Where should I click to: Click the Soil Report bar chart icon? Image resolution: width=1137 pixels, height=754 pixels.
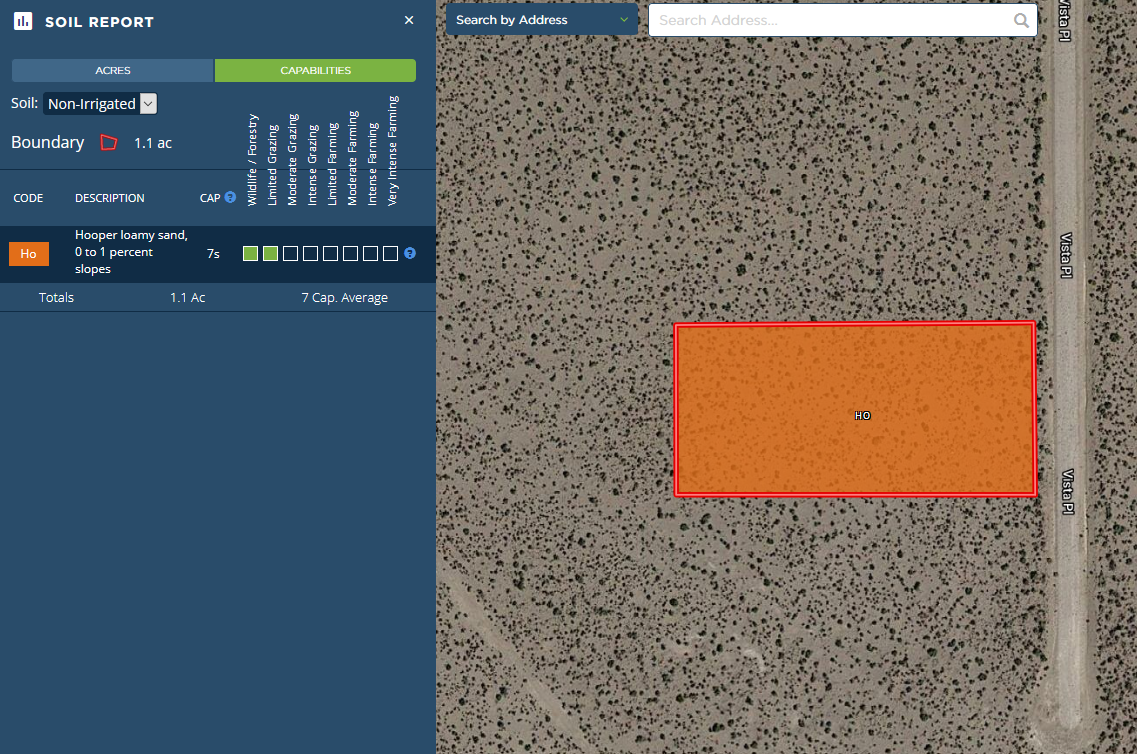pyautogui.click(x=23, y=21)
